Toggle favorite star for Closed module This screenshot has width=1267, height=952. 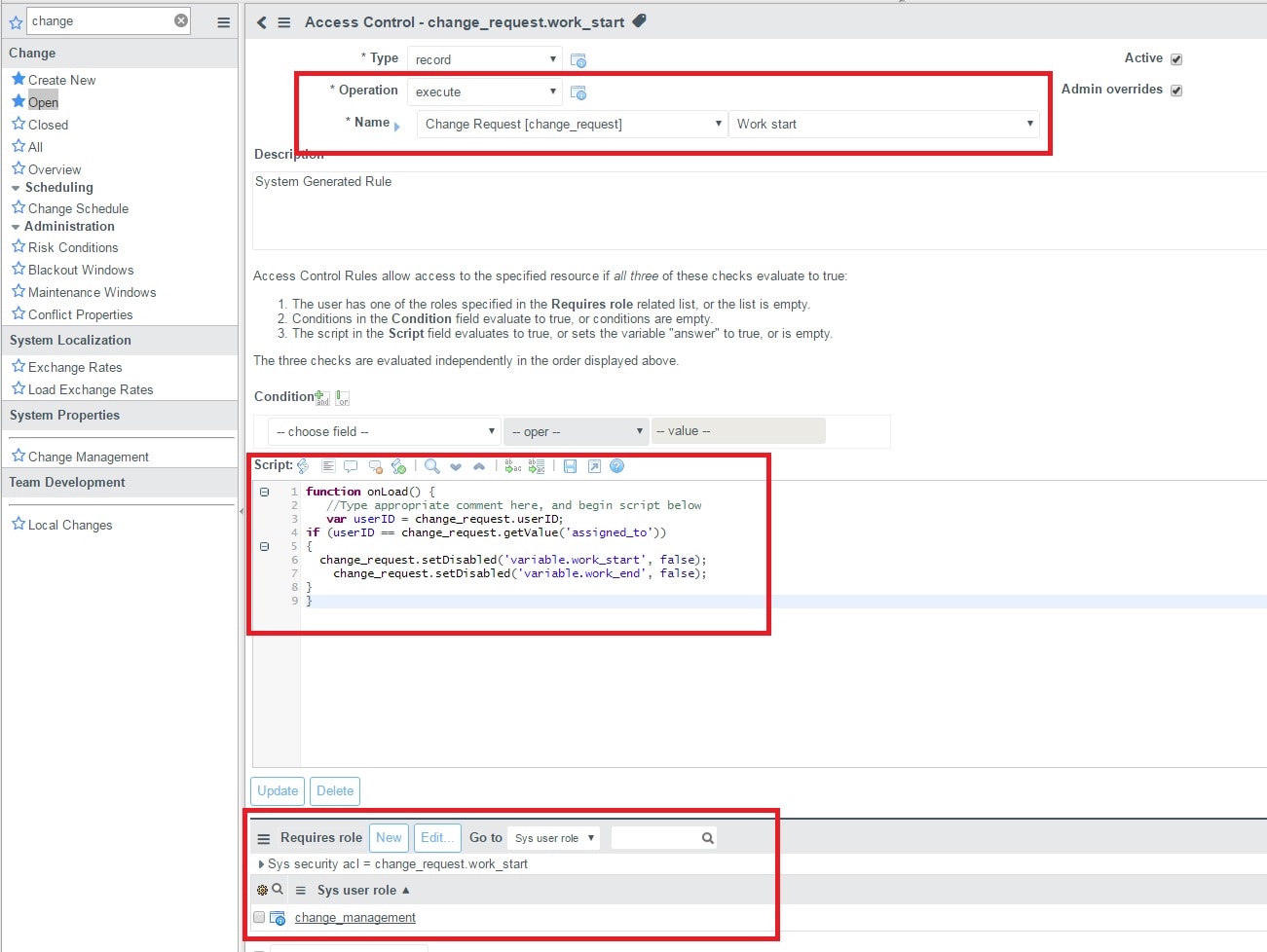pyautogui.click(x=19, y=124)
